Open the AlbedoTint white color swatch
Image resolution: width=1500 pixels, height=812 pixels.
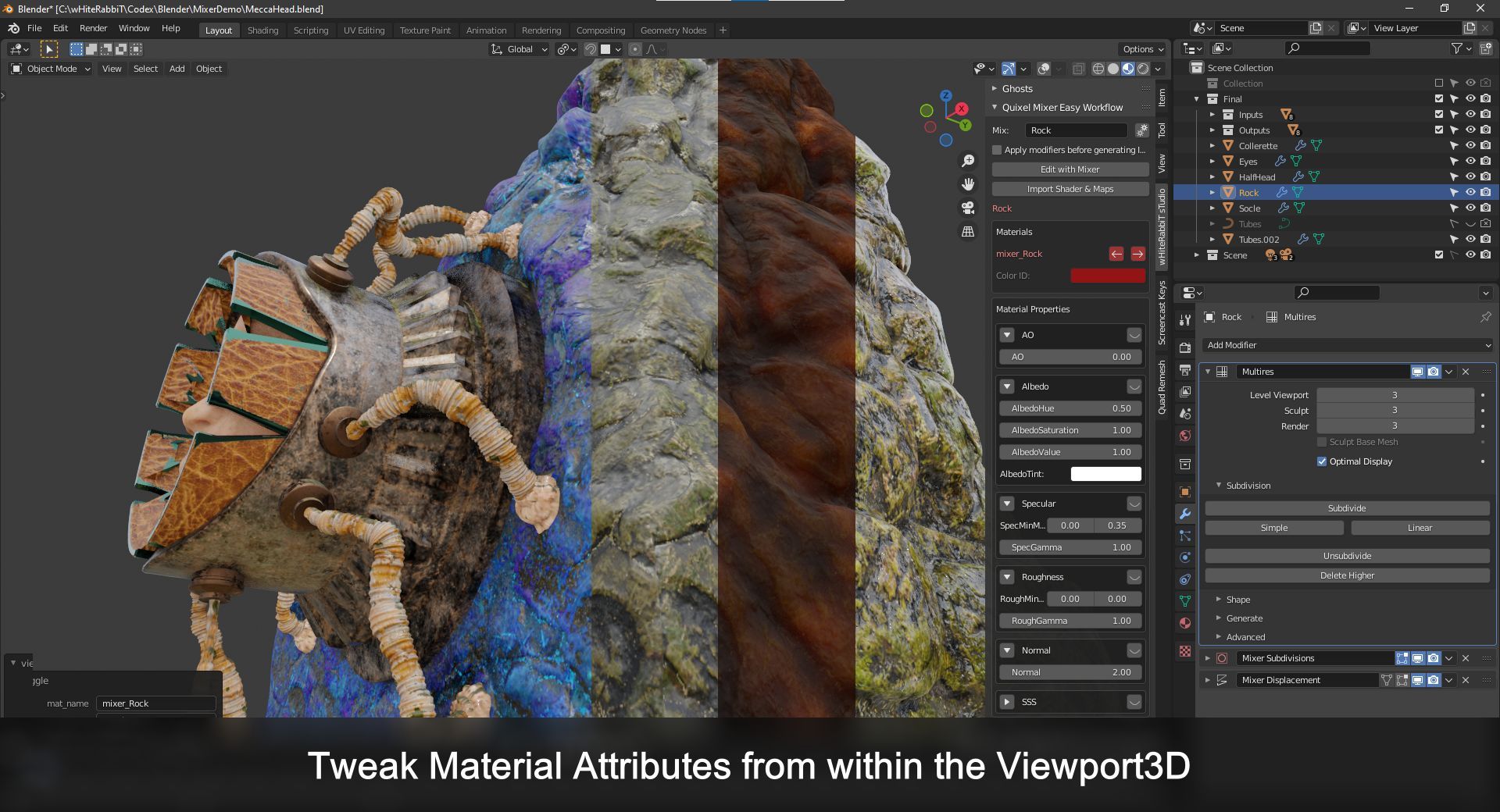[1105, 474]
